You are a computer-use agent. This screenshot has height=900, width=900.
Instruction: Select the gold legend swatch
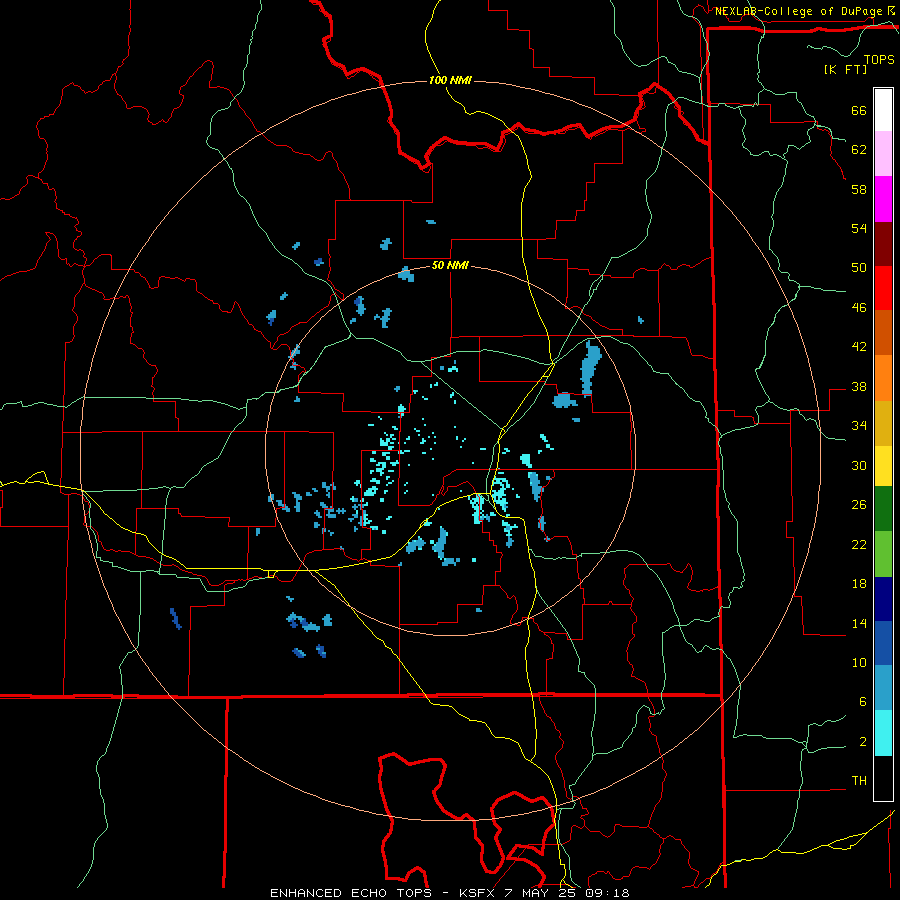883,423
